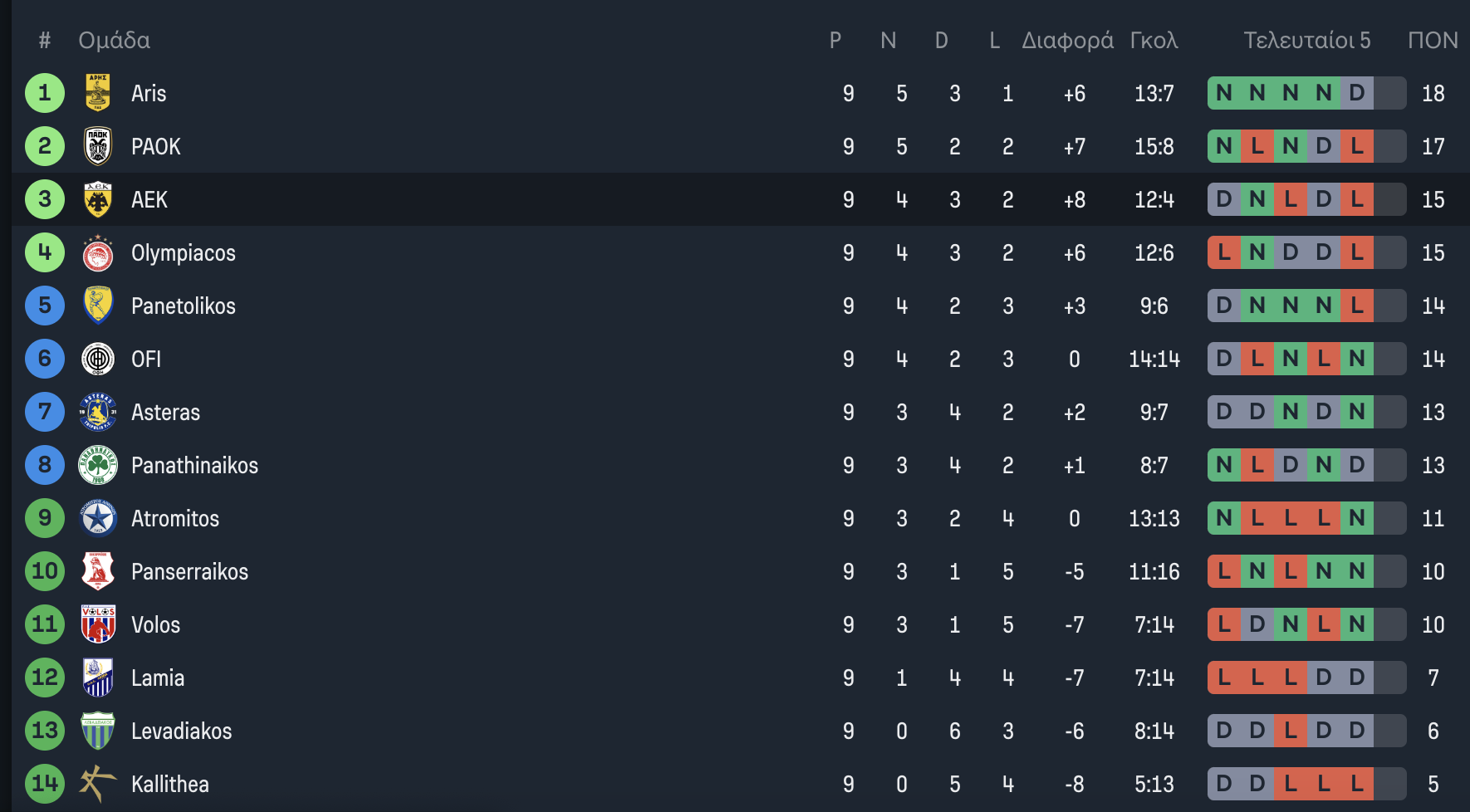Click the Διαφορά column header
The image size is (1470, 812).
coord(1067,40)
